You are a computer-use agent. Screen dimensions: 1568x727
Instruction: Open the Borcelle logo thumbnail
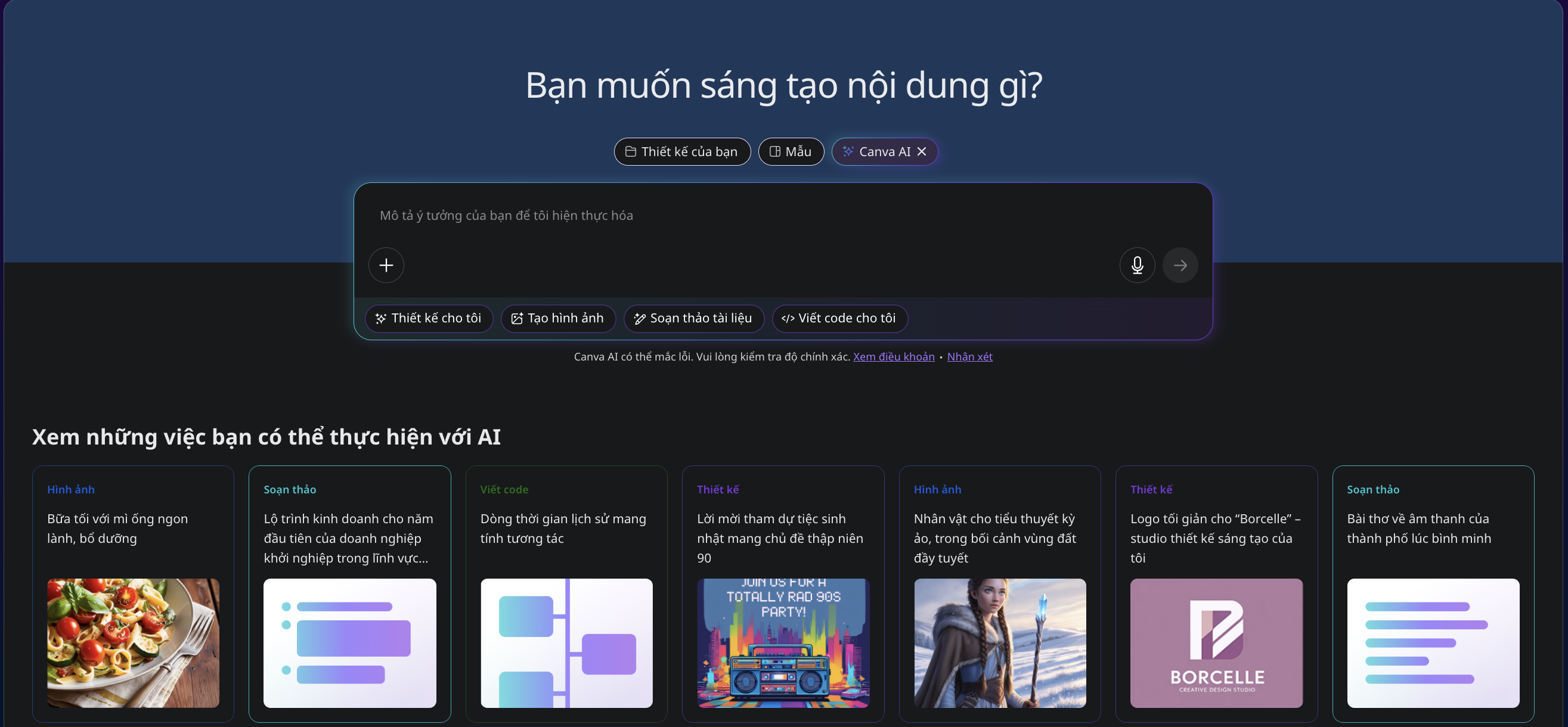pos(1216,642)
